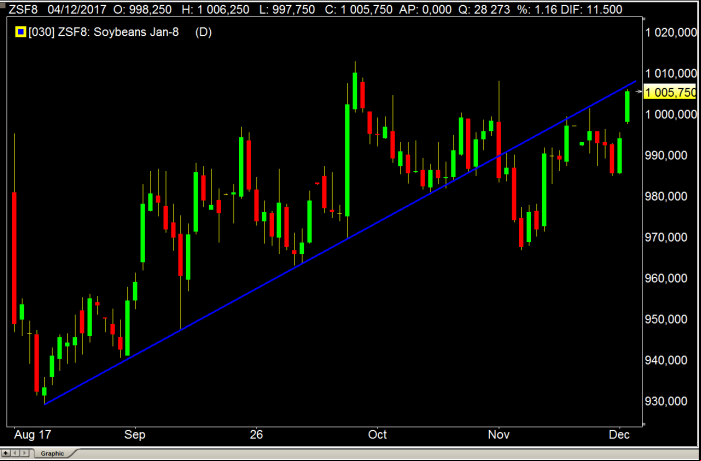Click the 'DIF: 11.500' header value

pyautogui.click(x=592, y=9)
